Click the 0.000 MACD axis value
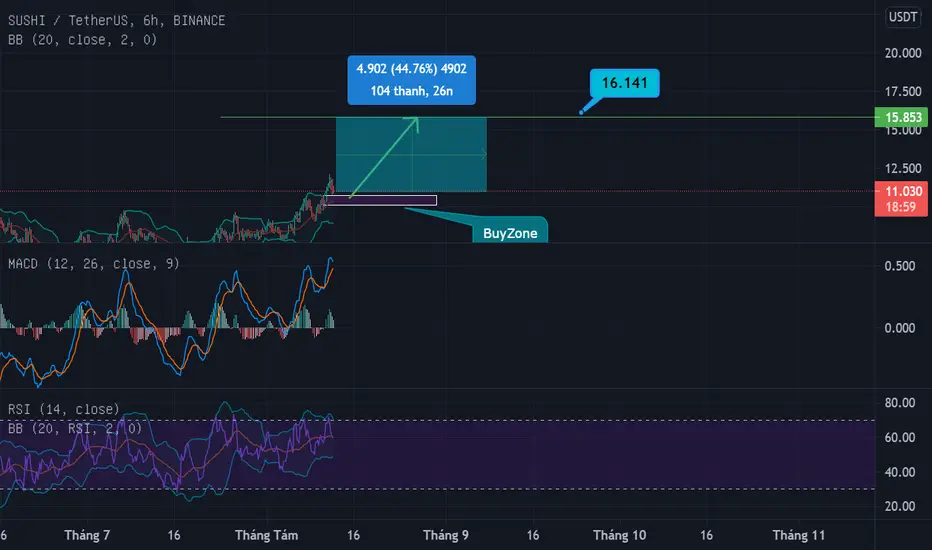 [899, 328]
